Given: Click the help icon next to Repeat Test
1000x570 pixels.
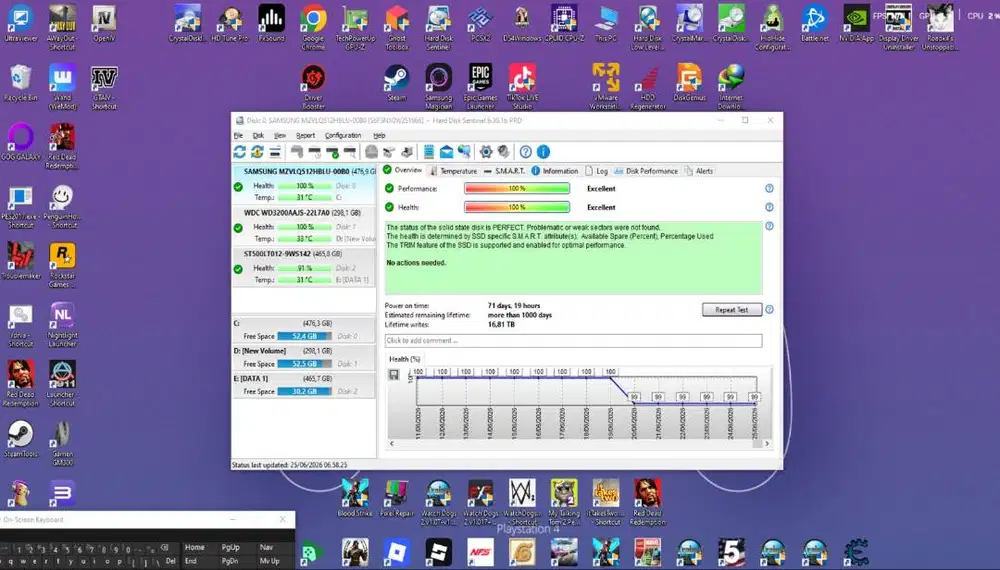Looking at the screenshot, I should pyautogui.click(x=769, y=310).
